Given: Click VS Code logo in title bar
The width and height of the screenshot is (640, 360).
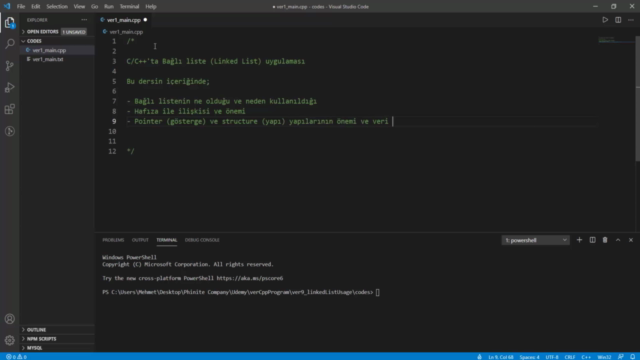Looking at the screenshot, I should [7, 6].
